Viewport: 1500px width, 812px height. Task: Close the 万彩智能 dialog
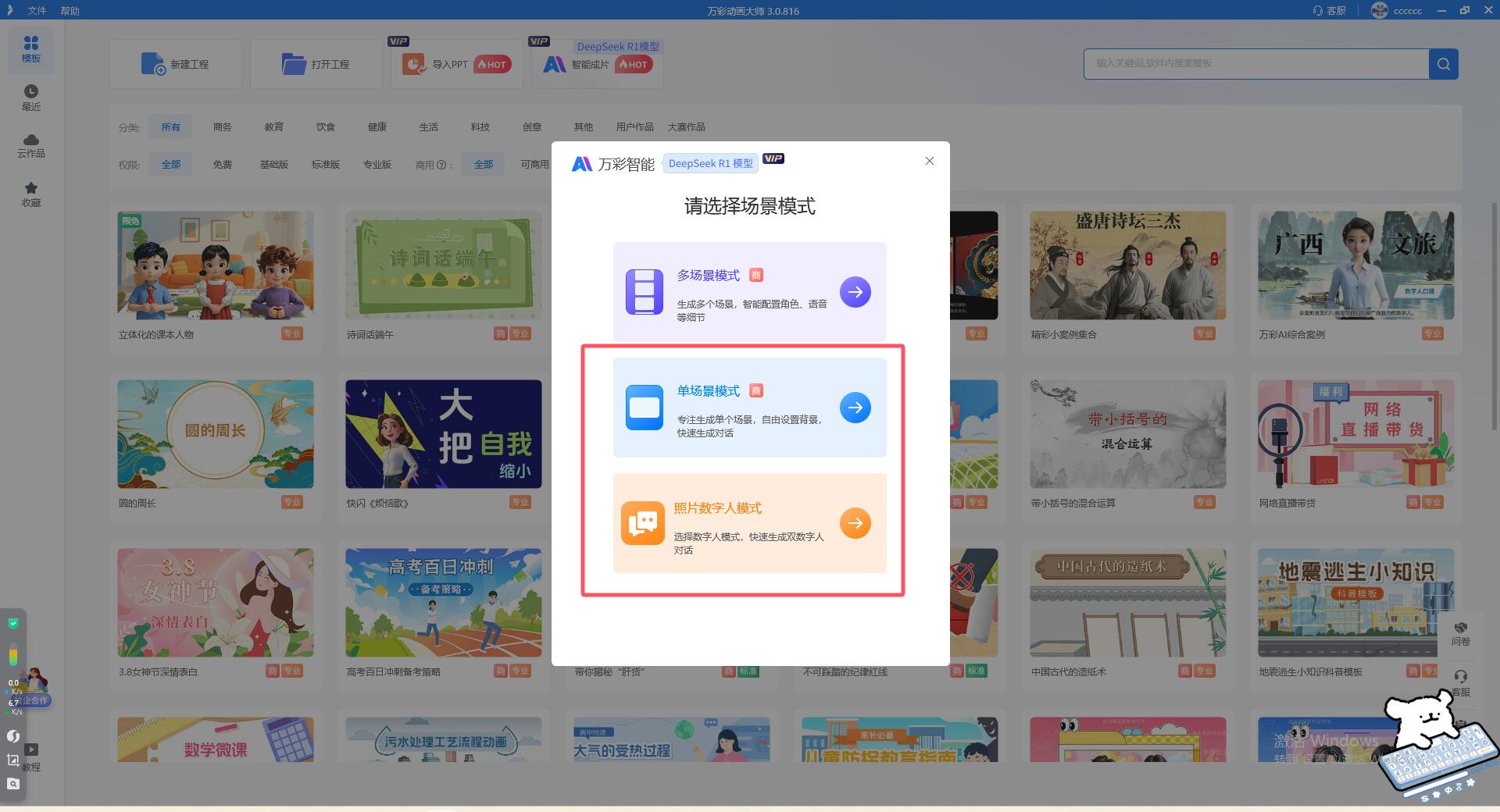(x=930, y=161)
